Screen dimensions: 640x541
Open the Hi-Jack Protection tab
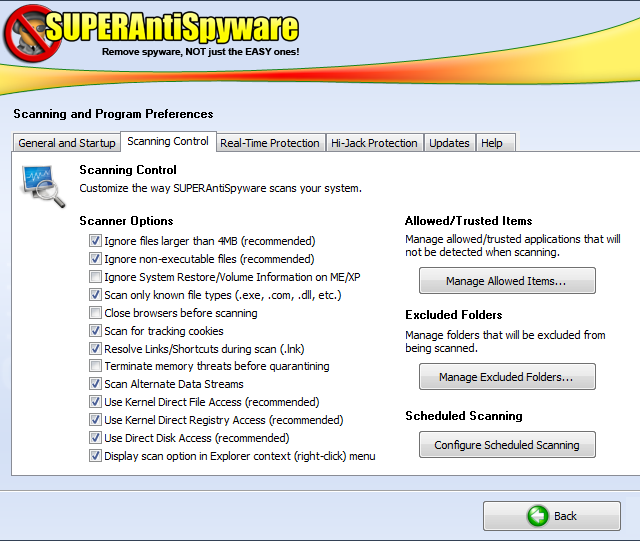(x=374, y=143)
